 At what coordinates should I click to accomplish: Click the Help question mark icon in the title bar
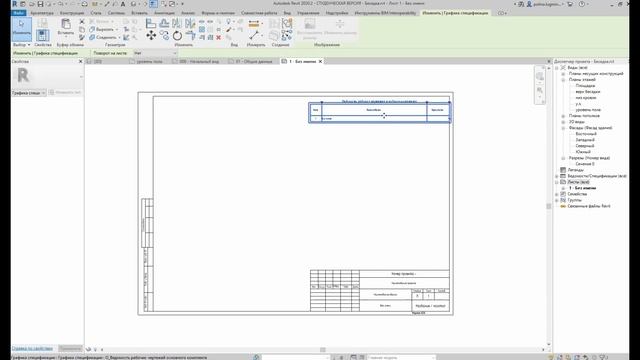click(582, 4)
